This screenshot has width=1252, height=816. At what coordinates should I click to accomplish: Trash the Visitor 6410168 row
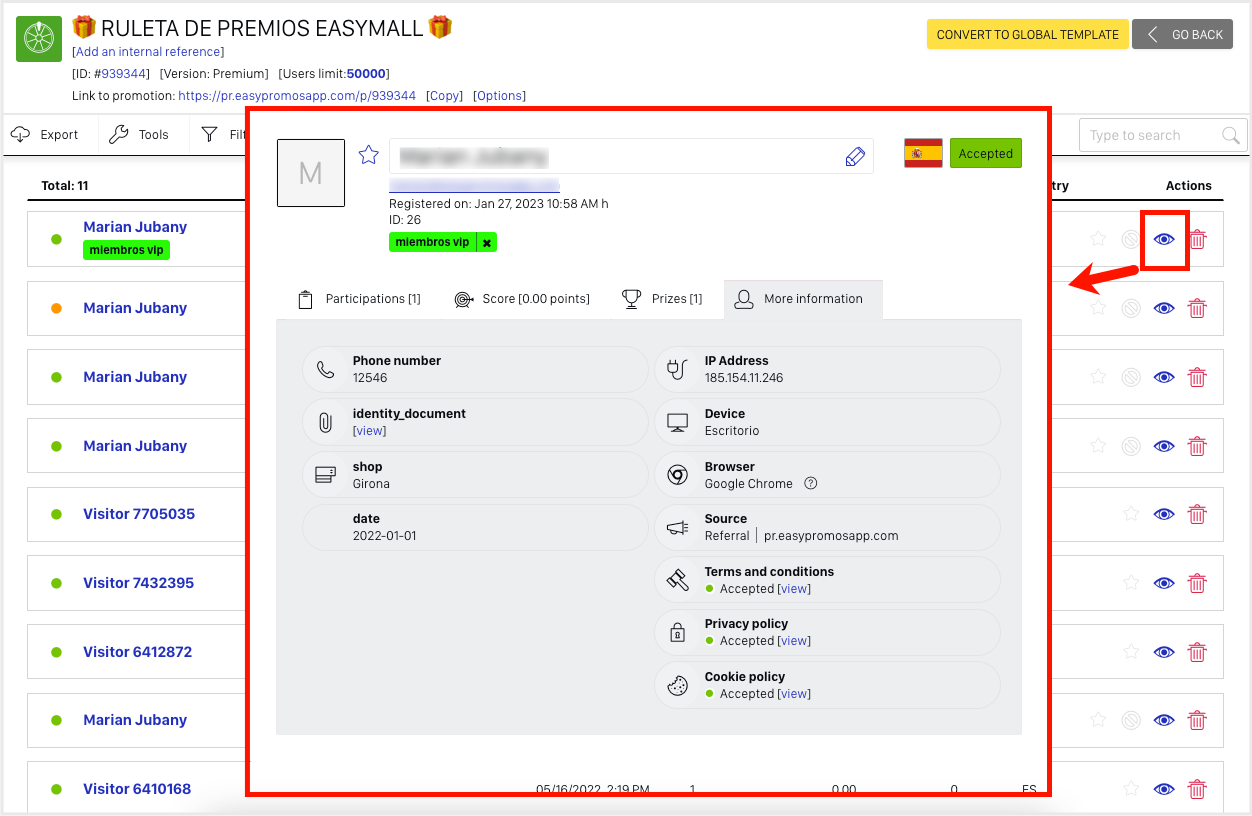pyautogui.click(x=1197, y=789)
